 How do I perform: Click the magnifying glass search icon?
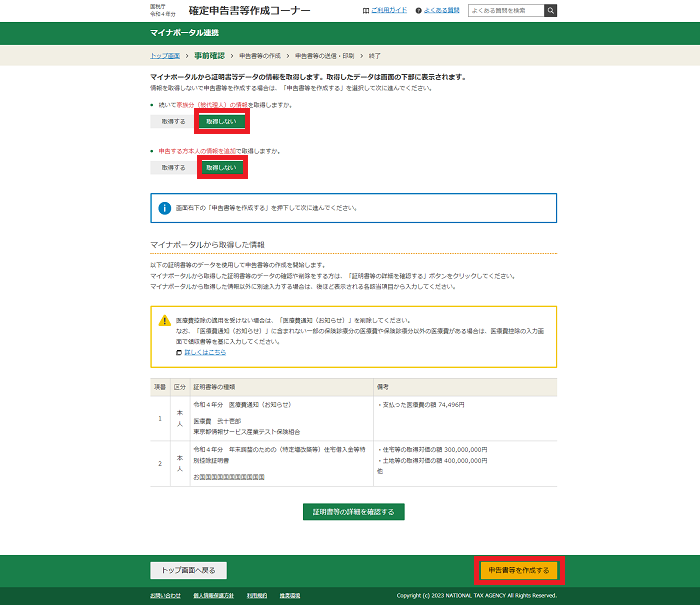(x=551, y=10)
